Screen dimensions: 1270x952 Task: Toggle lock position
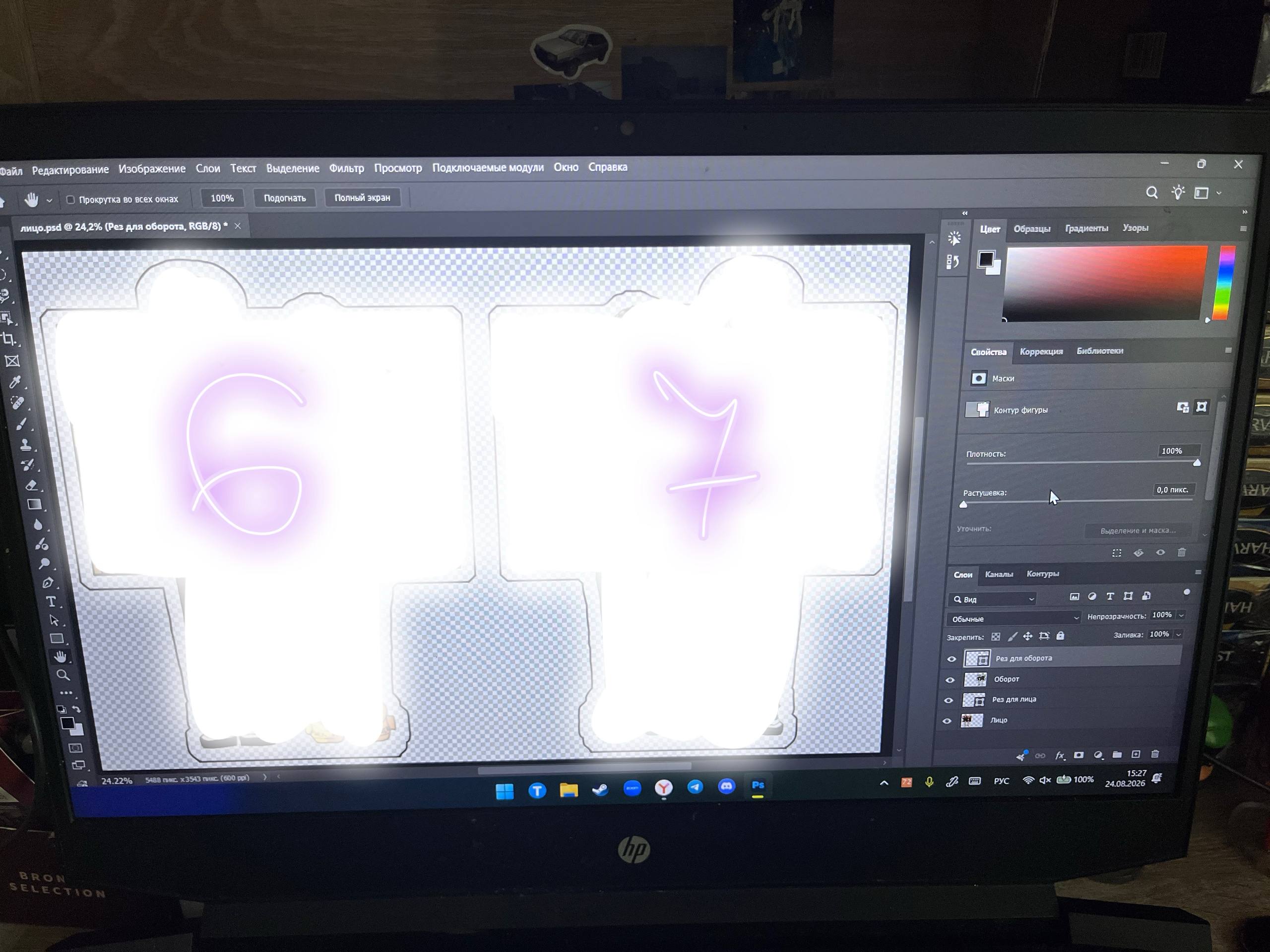tap(1028, 636)
